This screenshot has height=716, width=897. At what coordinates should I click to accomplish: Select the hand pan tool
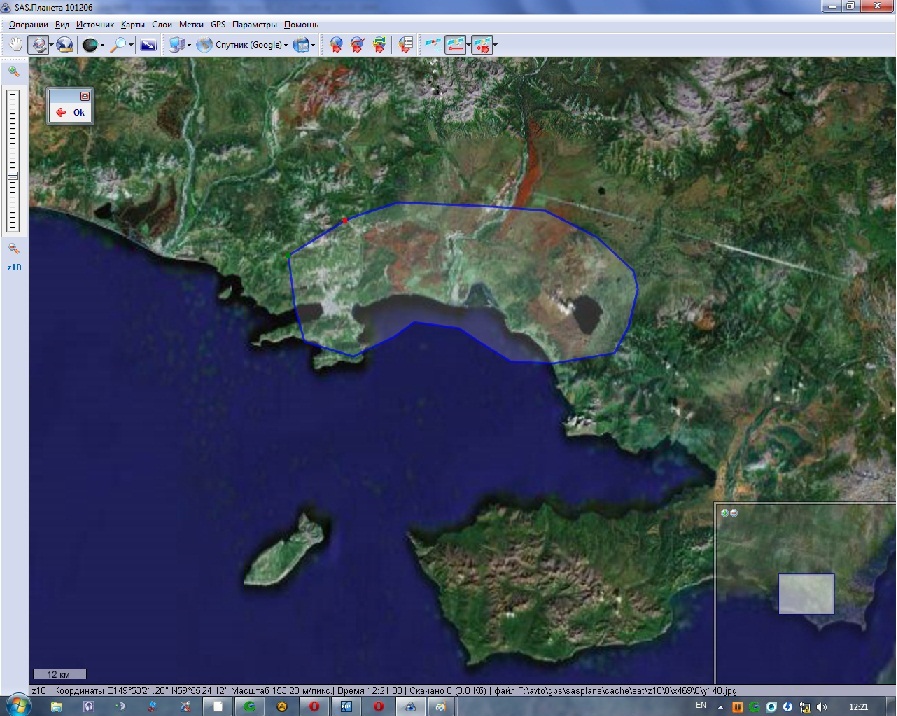click(x=16, y=45)
